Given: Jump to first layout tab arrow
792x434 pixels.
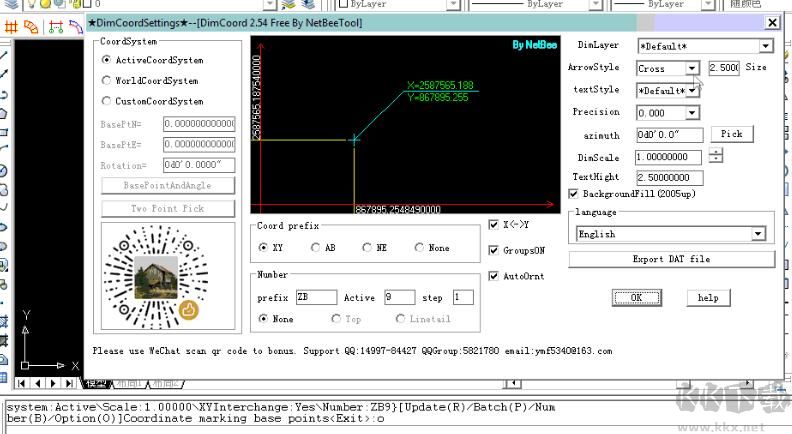Looking at the screenshot, I should coord(21,383).
